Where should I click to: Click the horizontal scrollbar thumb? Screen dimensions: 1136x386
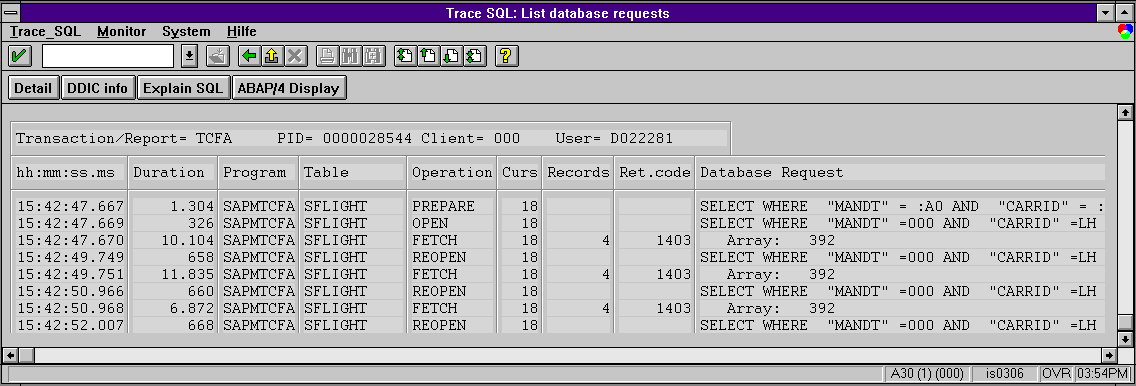click(x=26, y=356)
